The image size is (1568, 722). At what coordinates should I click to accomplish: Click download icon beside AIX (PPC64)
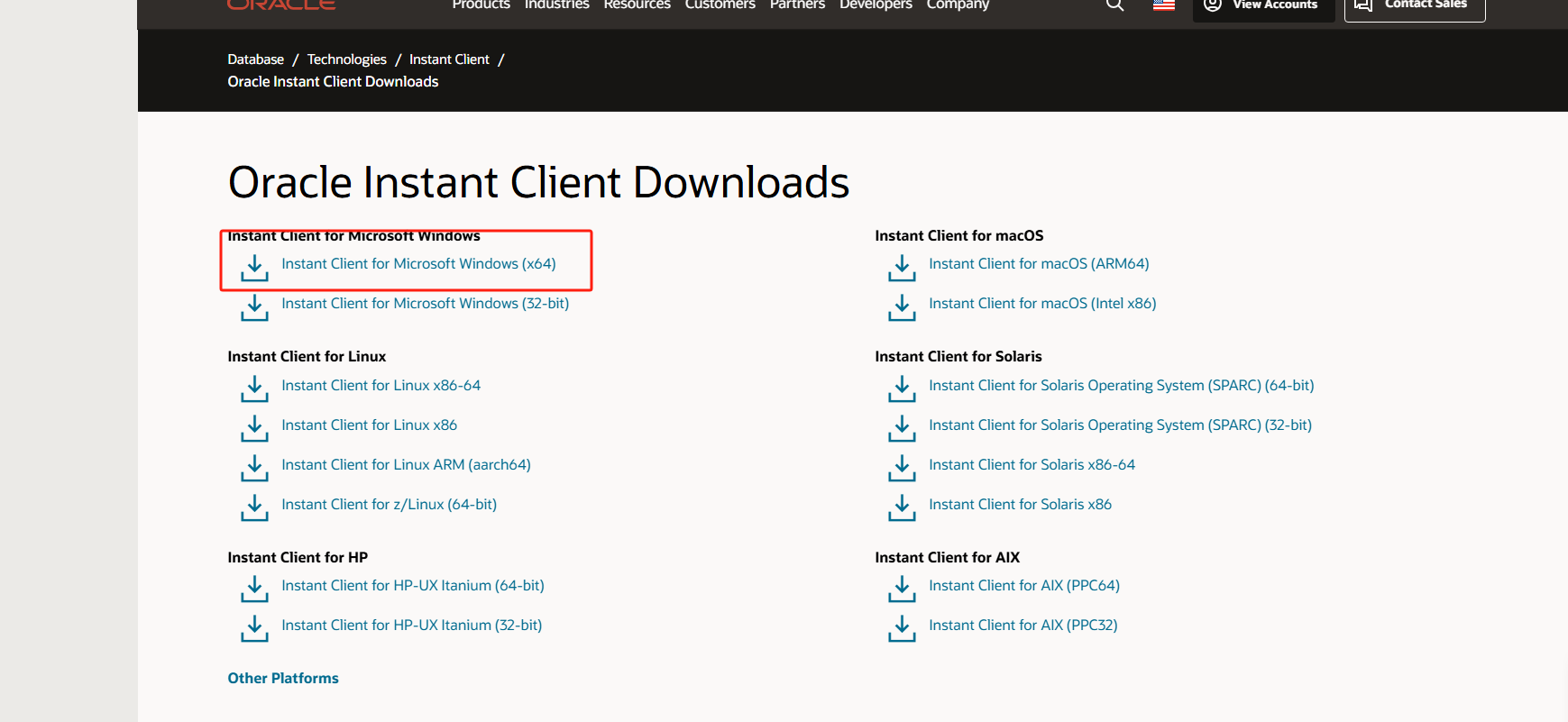(902, 589)
